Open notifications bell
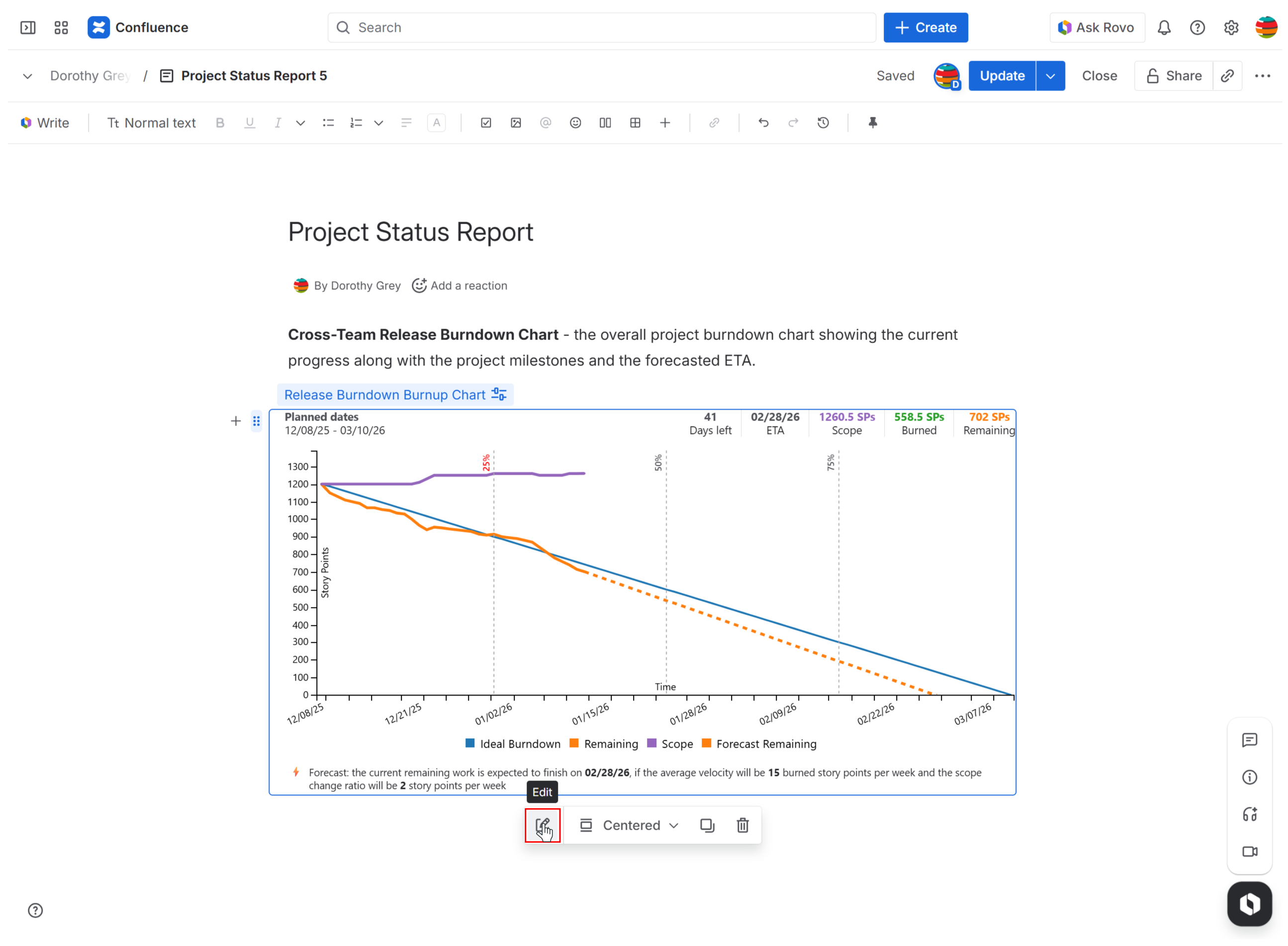 pyautogui.click(x=1163, y=27)
